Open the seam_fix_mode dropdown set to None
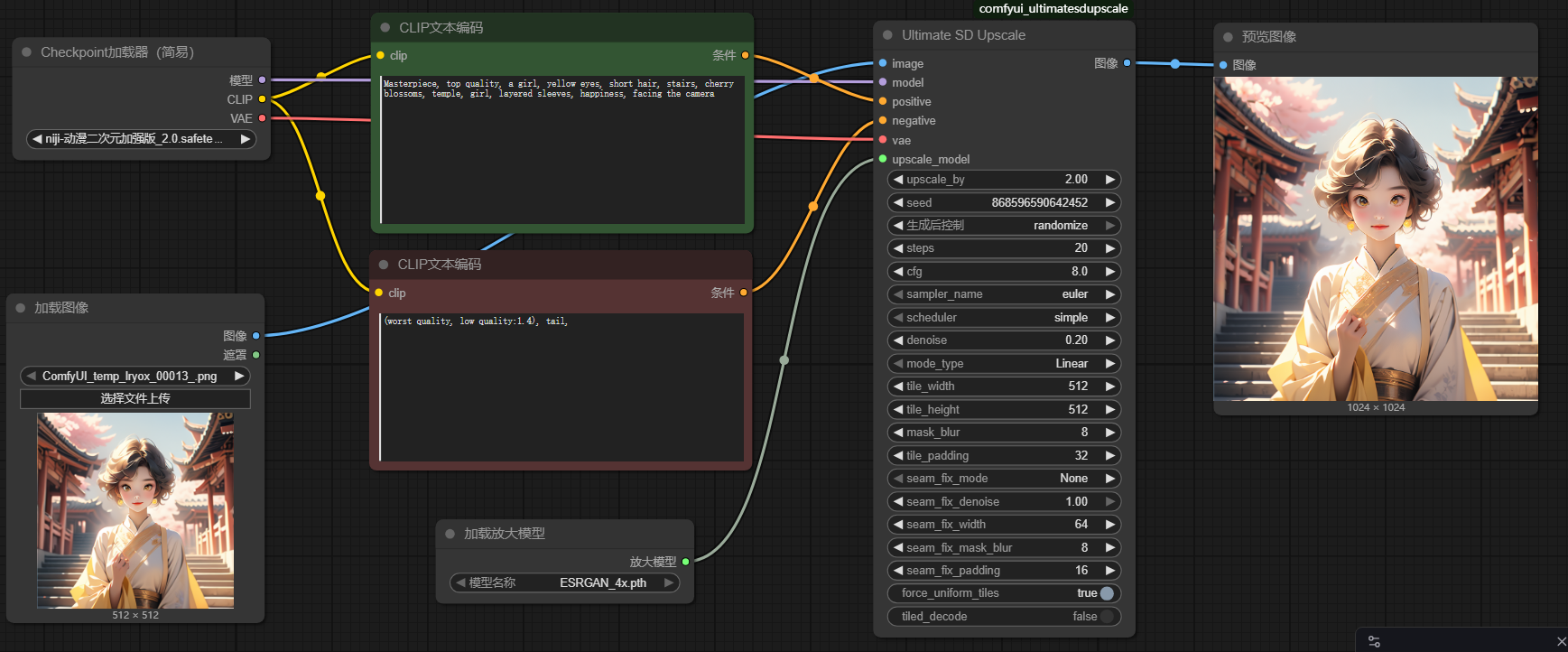 (x=1004, y=479)
